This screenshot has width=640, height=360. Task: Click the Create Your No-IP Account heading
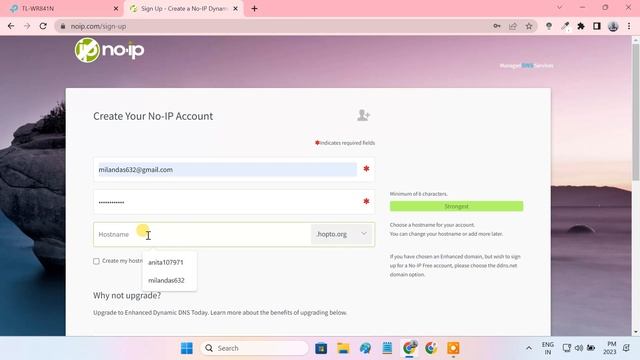[x=153, y=116]
